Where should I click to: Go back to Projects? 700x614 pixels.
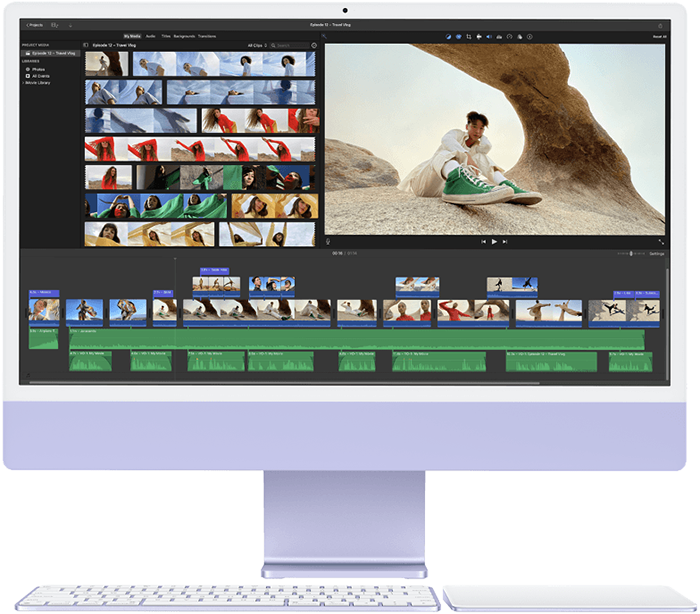pos(34,25)
